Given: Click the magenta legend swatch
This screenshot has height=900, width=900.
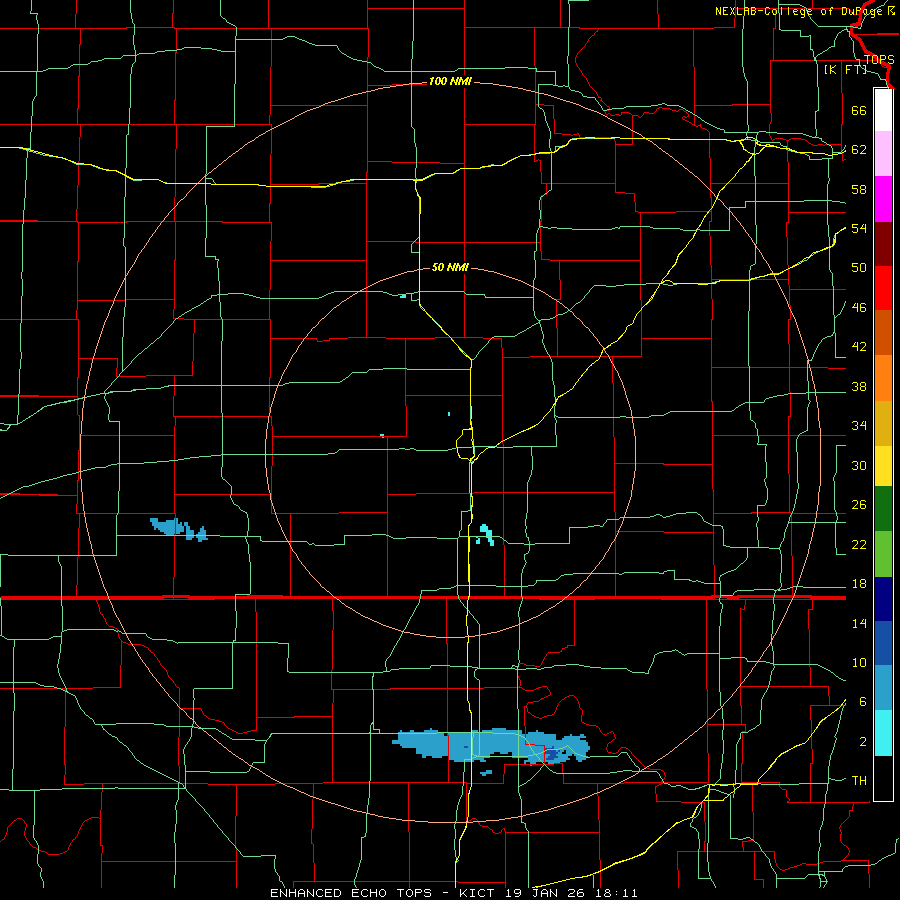Looking at the screenshot, I should [883, 199].
